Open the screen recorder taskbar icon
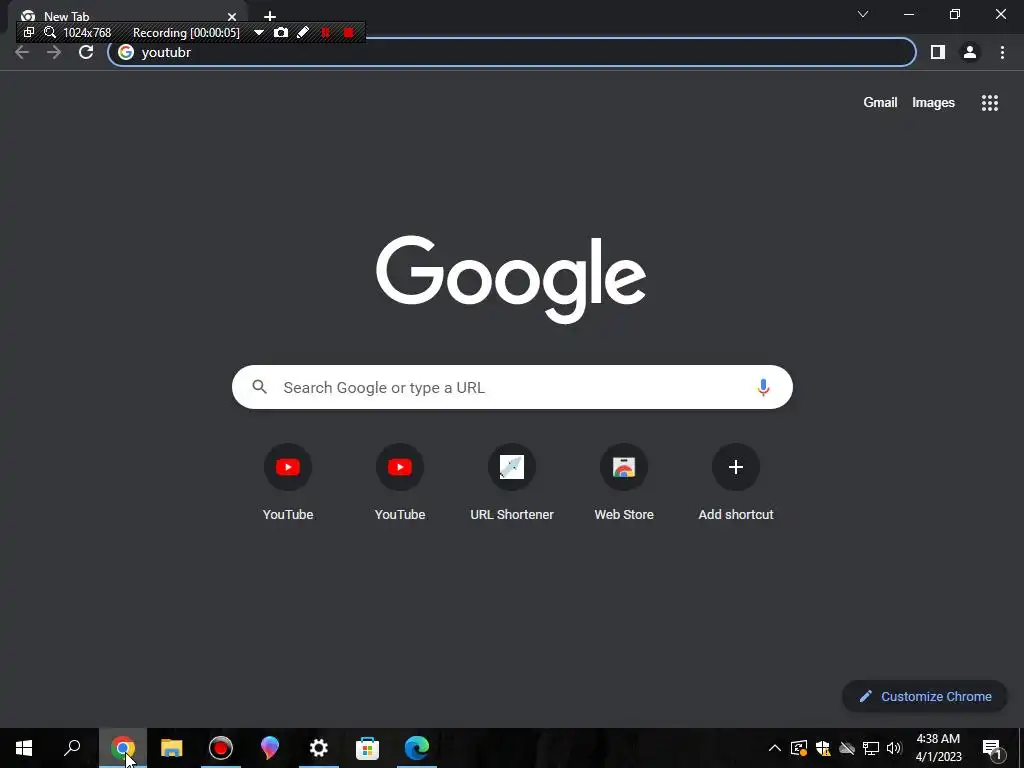Image resolution: width=1024 pixels, height=768 pixels. [221, 748]
